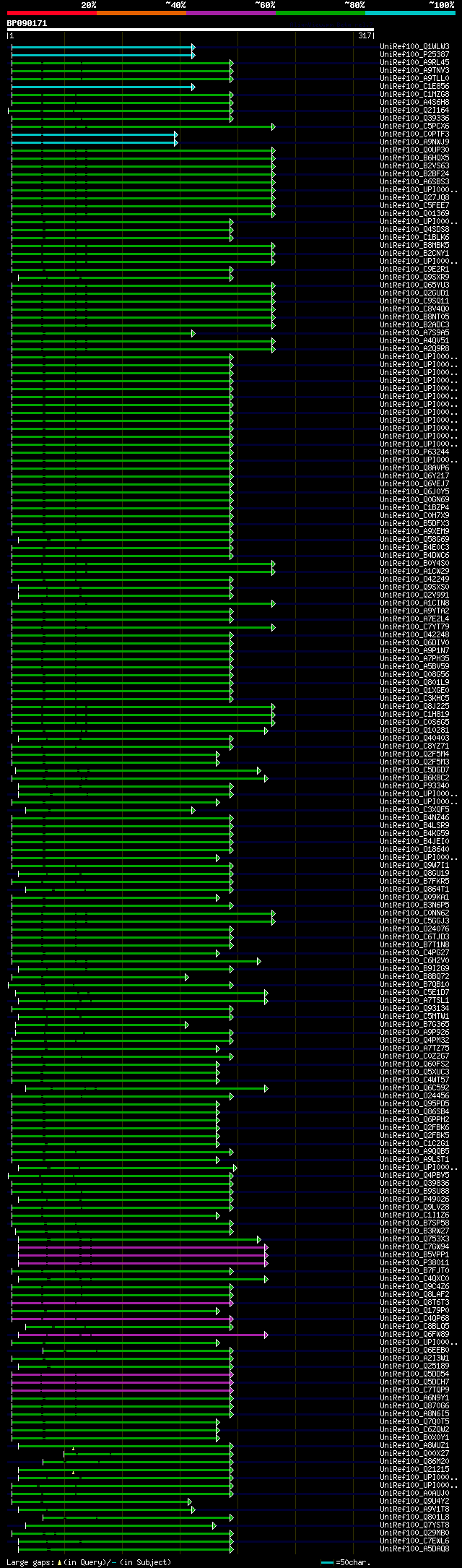Click cyan alignment bar for UniRef100_Q1WLW3
Viewport: 462px width, 1568px height.
tap(103, 47)
